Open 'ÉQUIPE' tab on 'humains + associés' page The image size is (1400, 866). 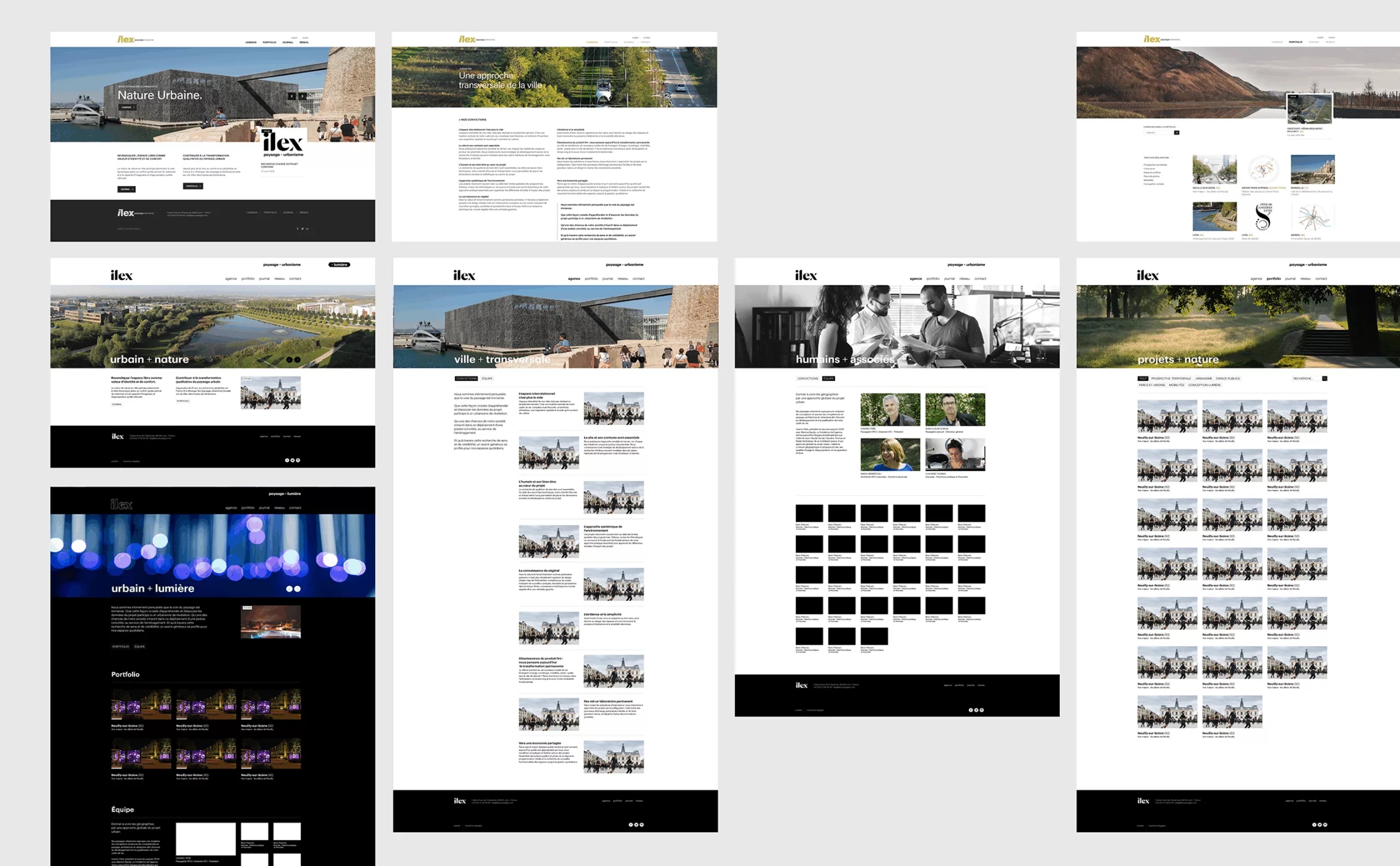[x=829, y=379]
